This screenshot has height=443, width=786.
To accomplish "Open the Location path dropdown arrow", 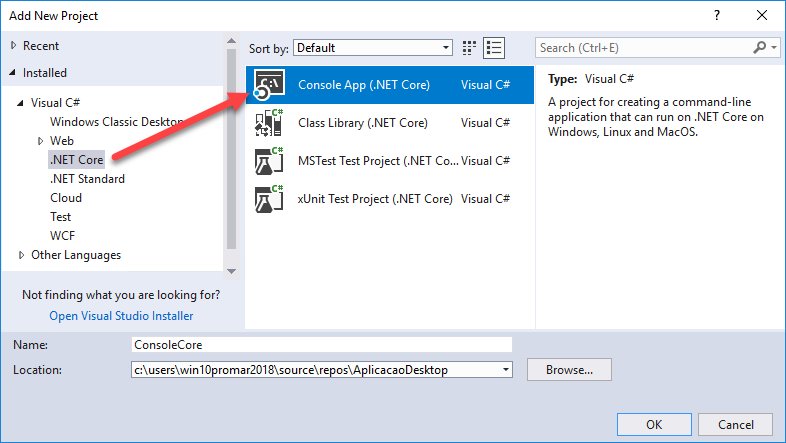I will coord(506,370).
